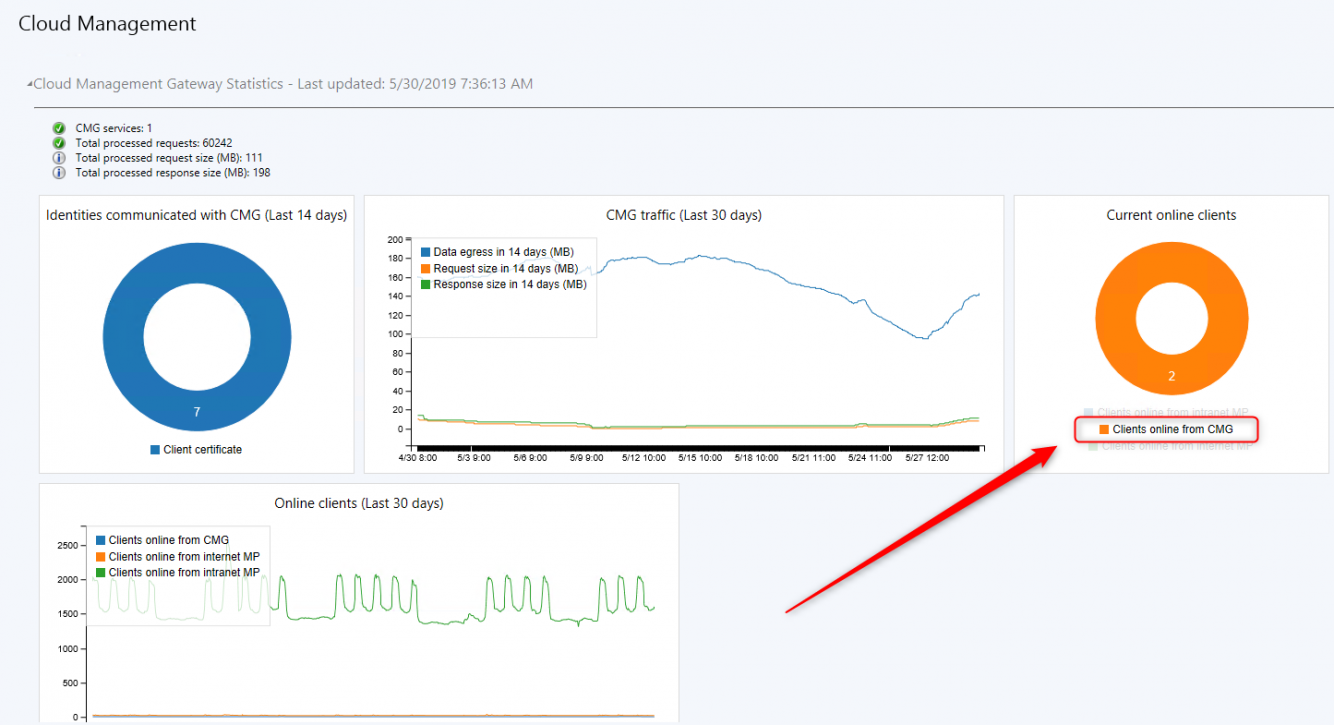
Task: Select the Client certificate legend label
Action: 203,449
